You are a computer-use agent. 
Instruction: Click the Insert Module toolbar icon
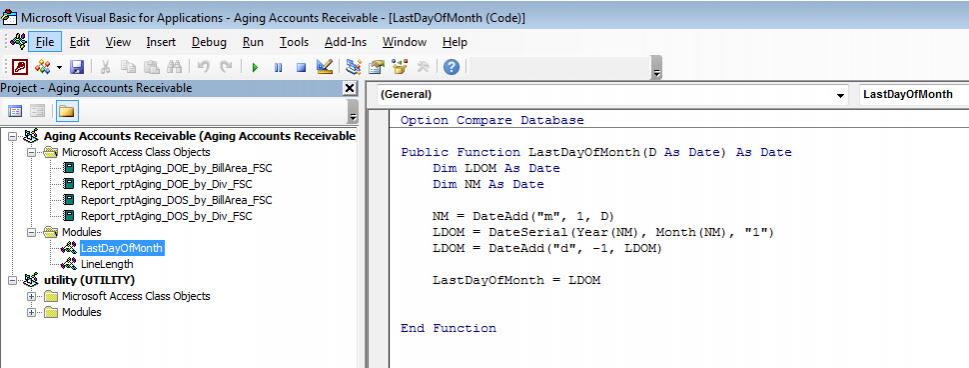(x=43, y=67)
